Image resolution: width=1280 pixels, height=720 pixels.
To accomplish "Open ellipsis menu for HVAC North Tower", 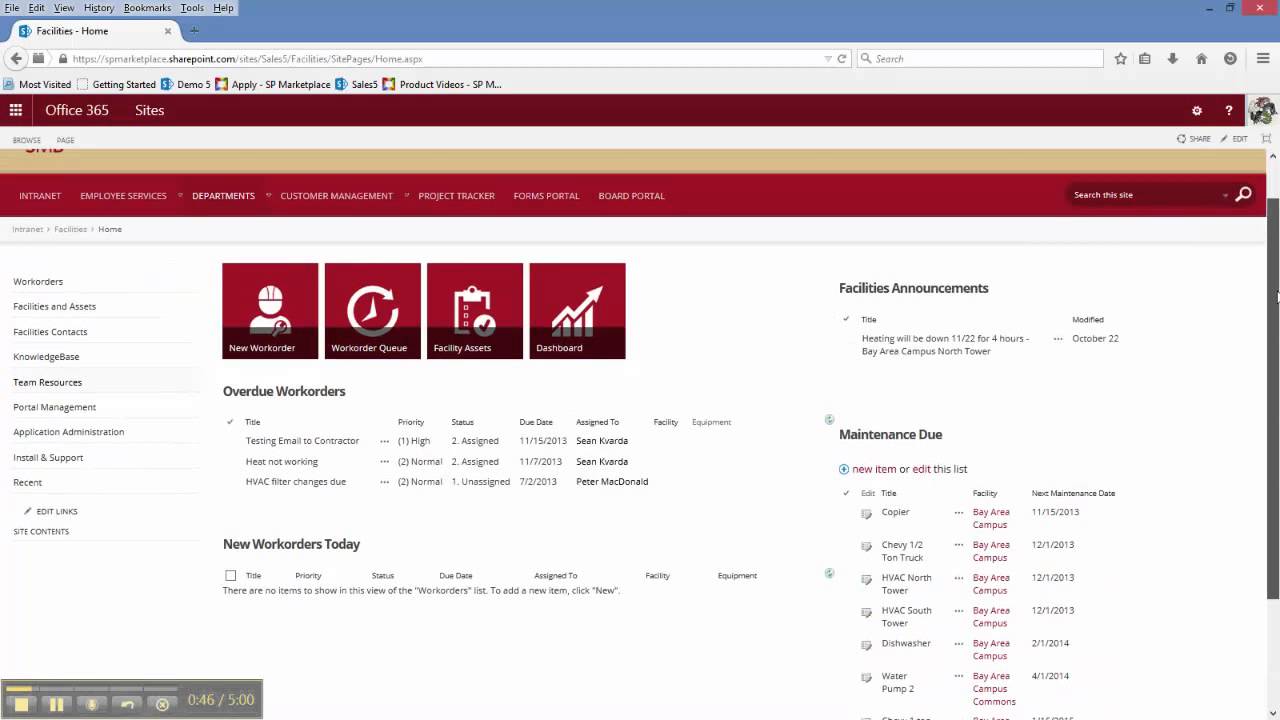I will click(958, 578).
